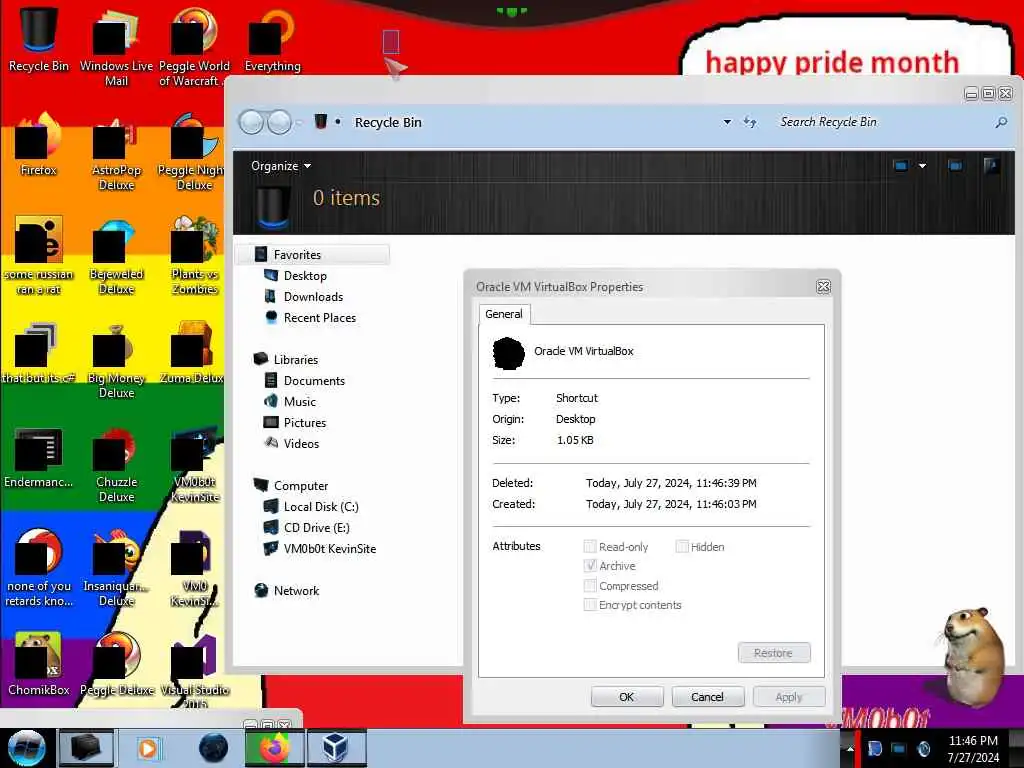
Task: Select Peggle Deluxe desktop icon
Action: [116, 663]
